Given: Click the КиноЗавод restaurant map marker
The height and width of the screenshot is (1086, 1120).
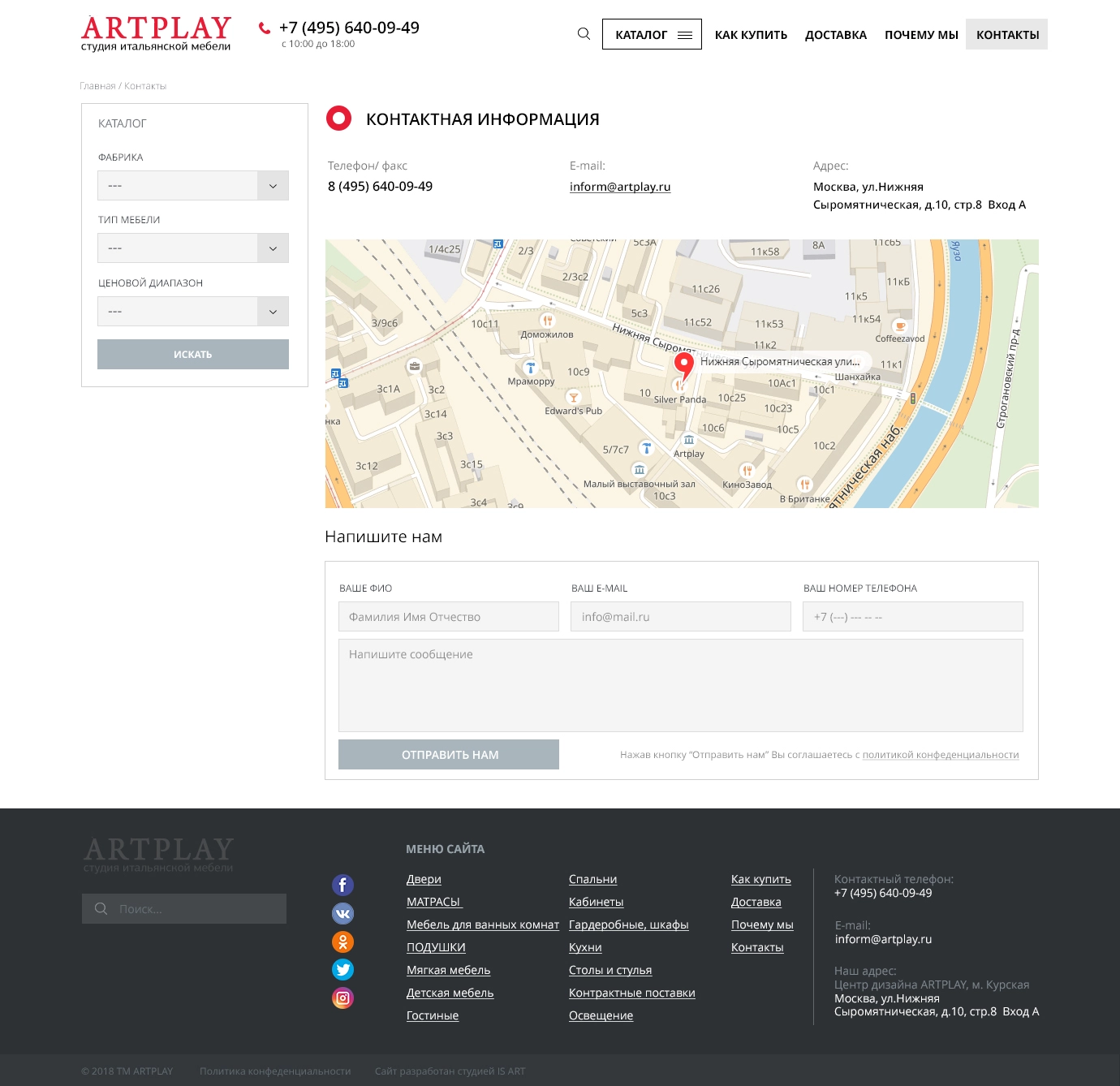Looking at the screenshot, I should point(747,471).
